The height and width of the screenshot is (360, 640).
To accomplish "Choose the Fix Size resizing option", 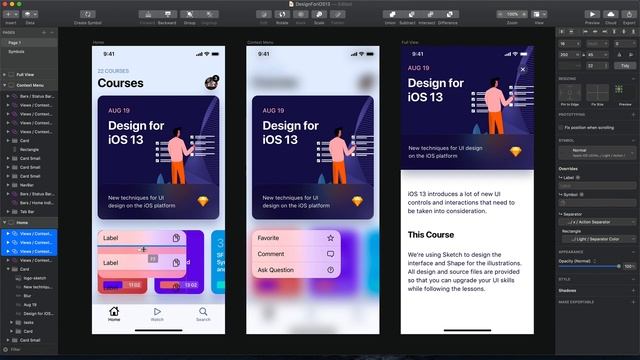I will point(598,93).
